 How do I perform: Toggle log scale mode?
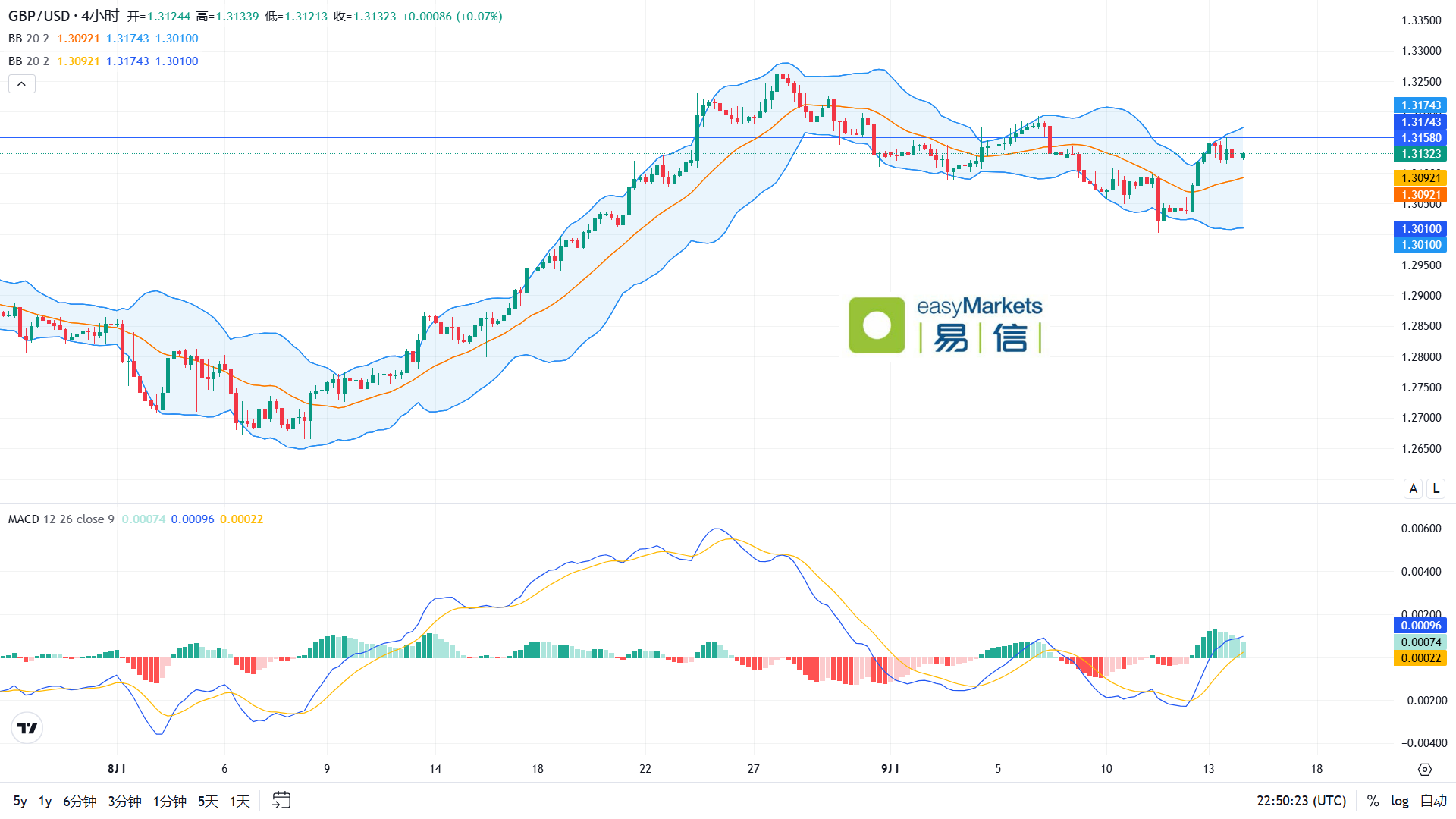click(1400, 801)
